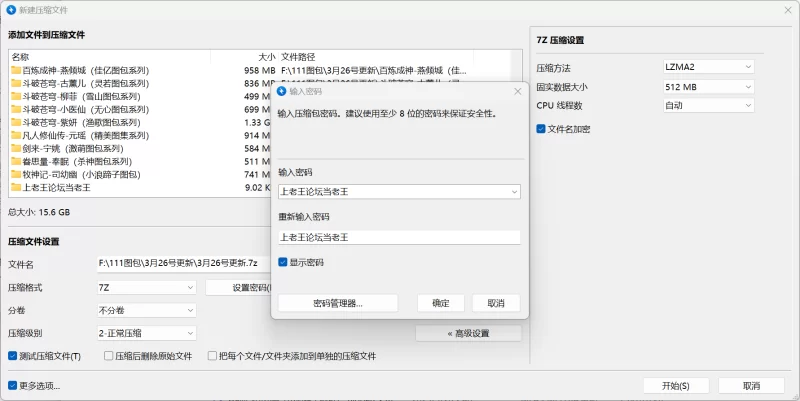Open the 压缩级别 dropdown
This screenshot has height=401, width=800.
[x=146, y=333]
